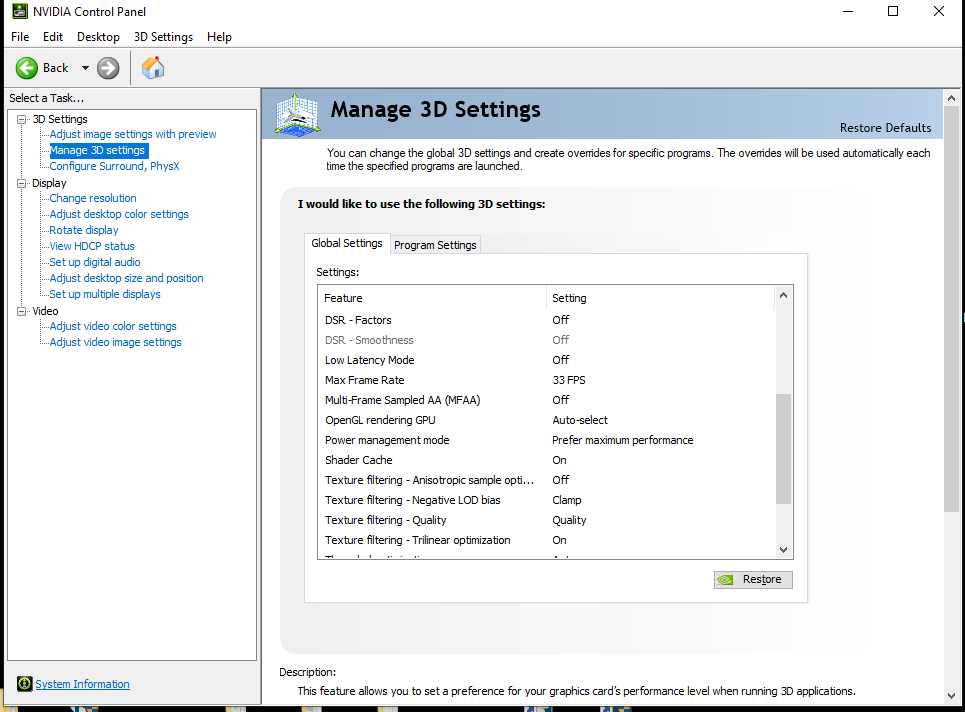Click the Home house icon in the toolbar
This screenshot has width=965, height=712.
coord(153,68)
